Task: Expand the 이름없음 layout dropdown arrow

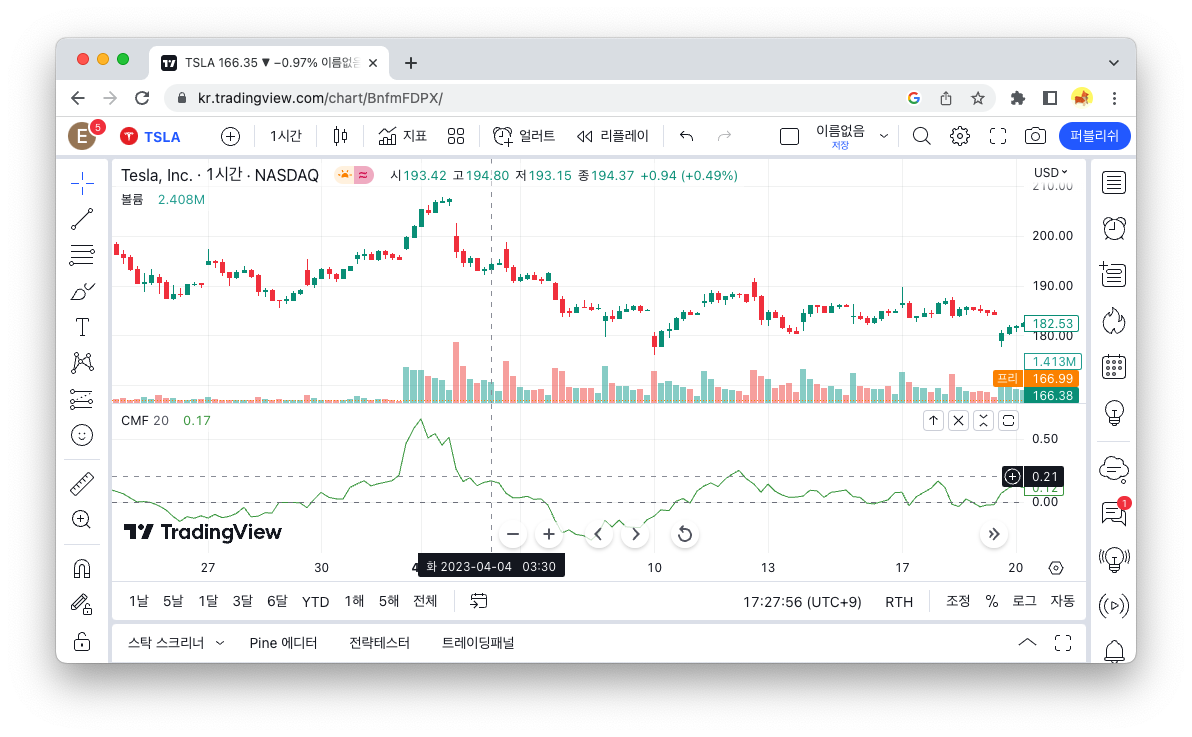Action: click(x=883, y=136)
